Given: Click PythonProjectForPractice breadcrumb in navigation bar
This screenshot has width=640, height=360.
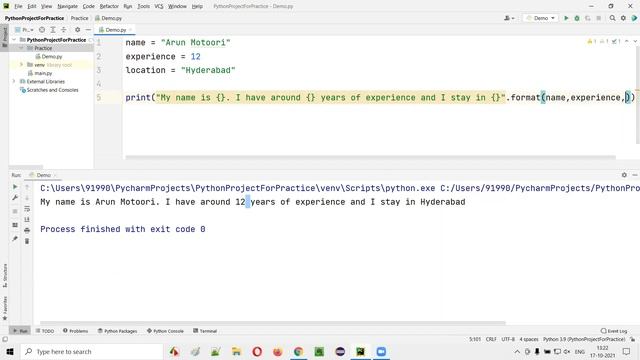Looking at the screenshot, I should click(34, 18).
